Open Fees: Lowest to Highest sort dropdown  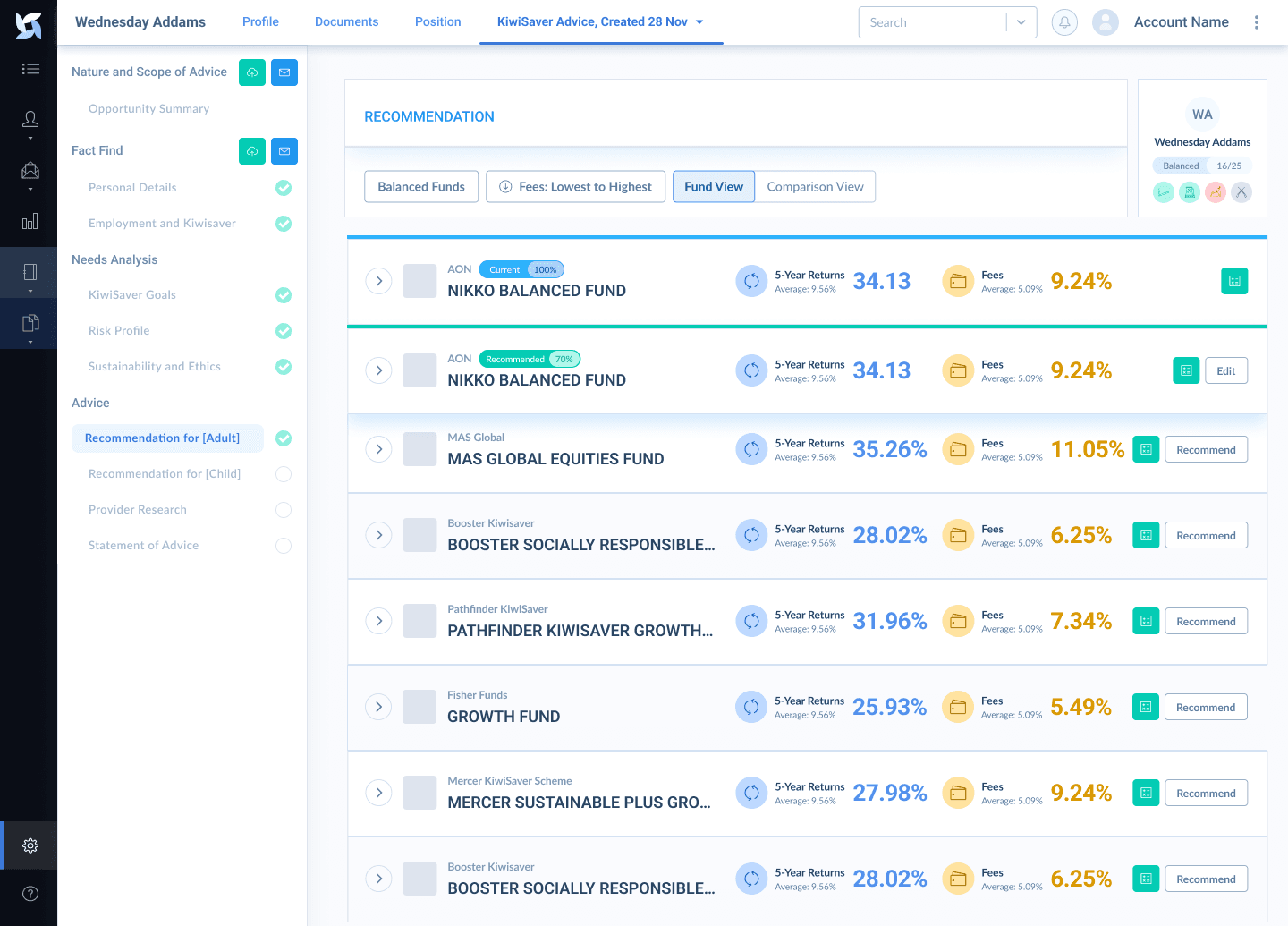pos(576,186)
